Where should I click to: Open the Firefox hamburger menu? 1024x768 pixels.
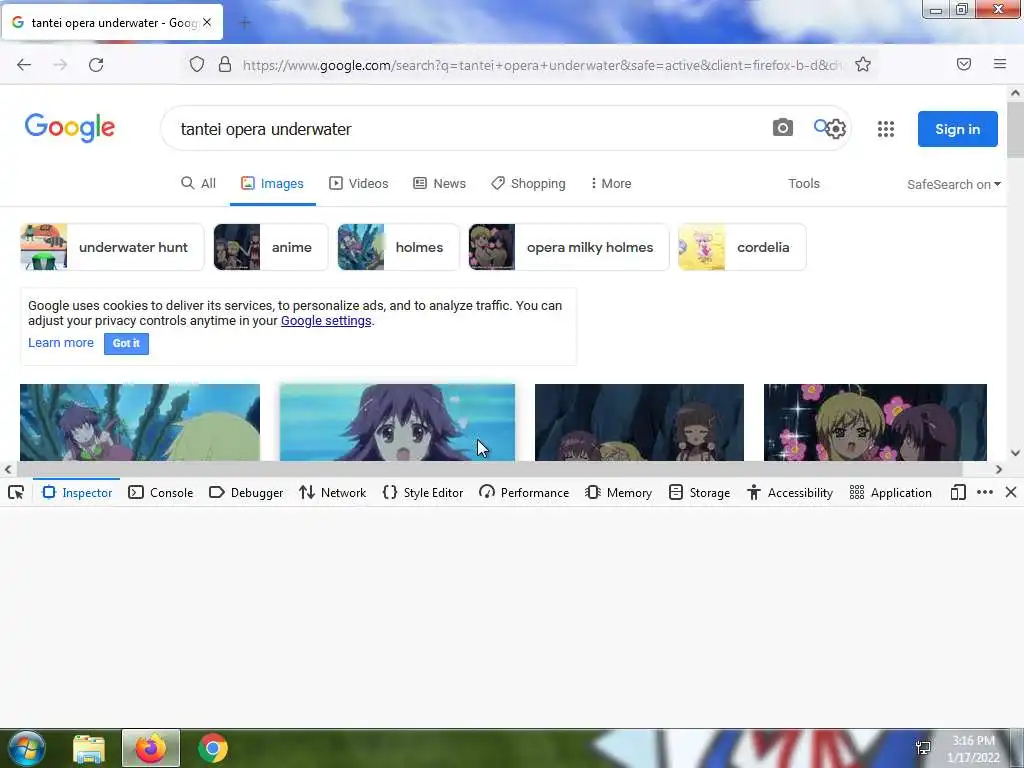click(x=999, y=64)
